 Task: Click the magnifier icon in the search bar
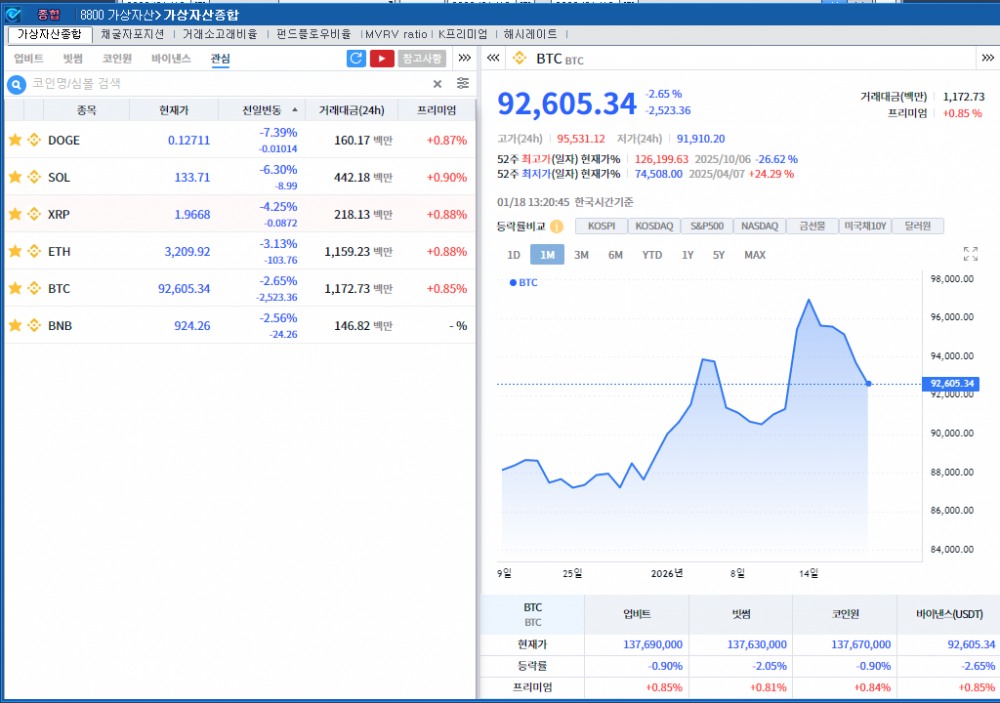point(14,83)
